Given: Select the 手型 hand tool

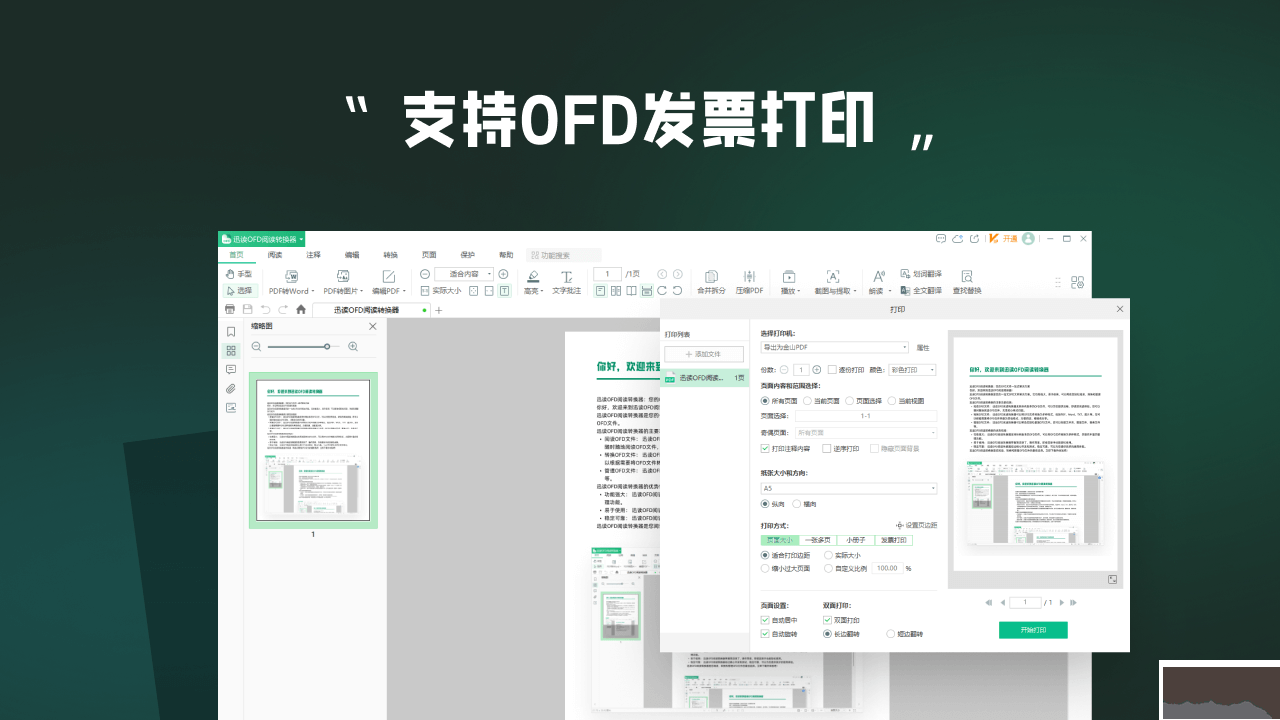Looking at the screenshot, I should 238,274.
